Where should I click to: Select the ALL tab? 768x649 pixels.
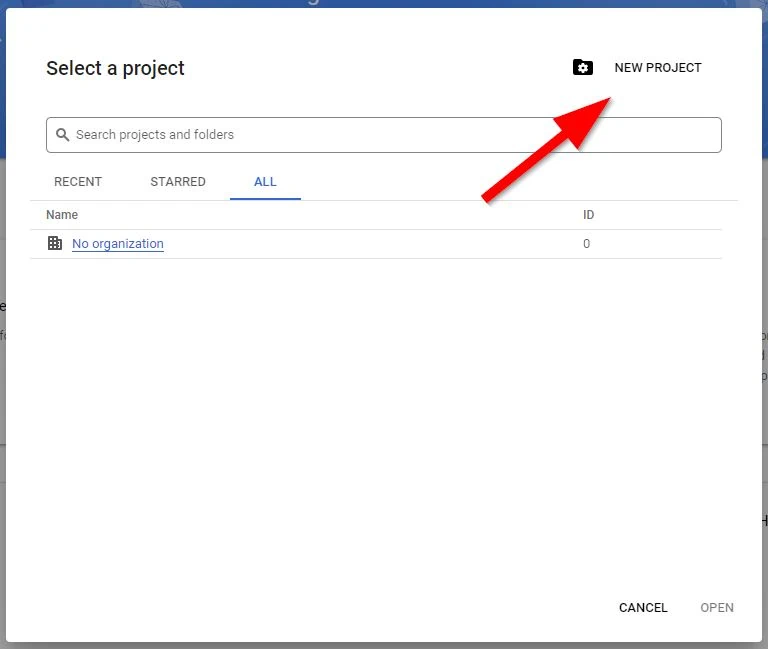pyautogui.click(x=265, y=182)
